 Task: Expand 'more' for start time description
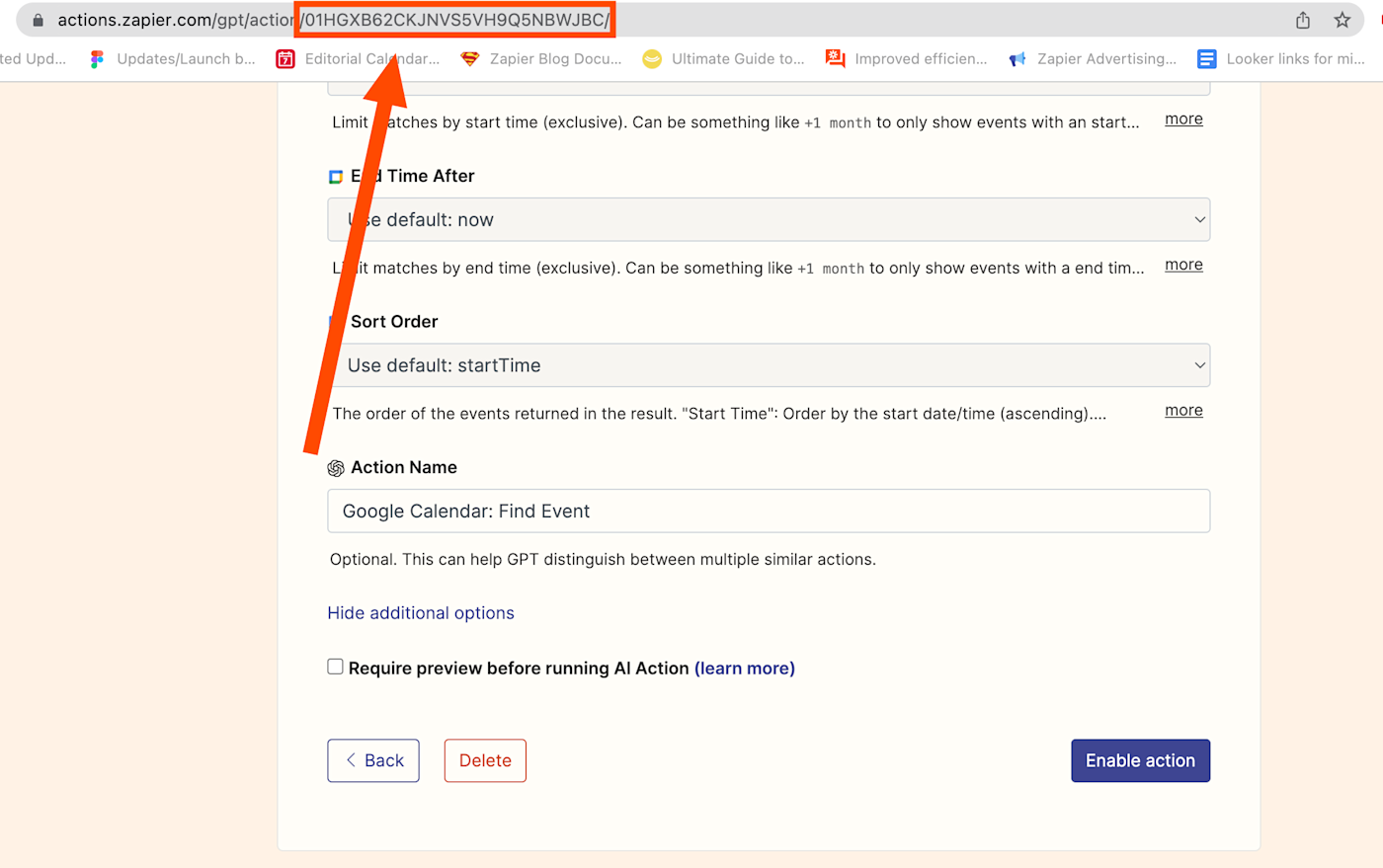click(x=1183, y=119)
